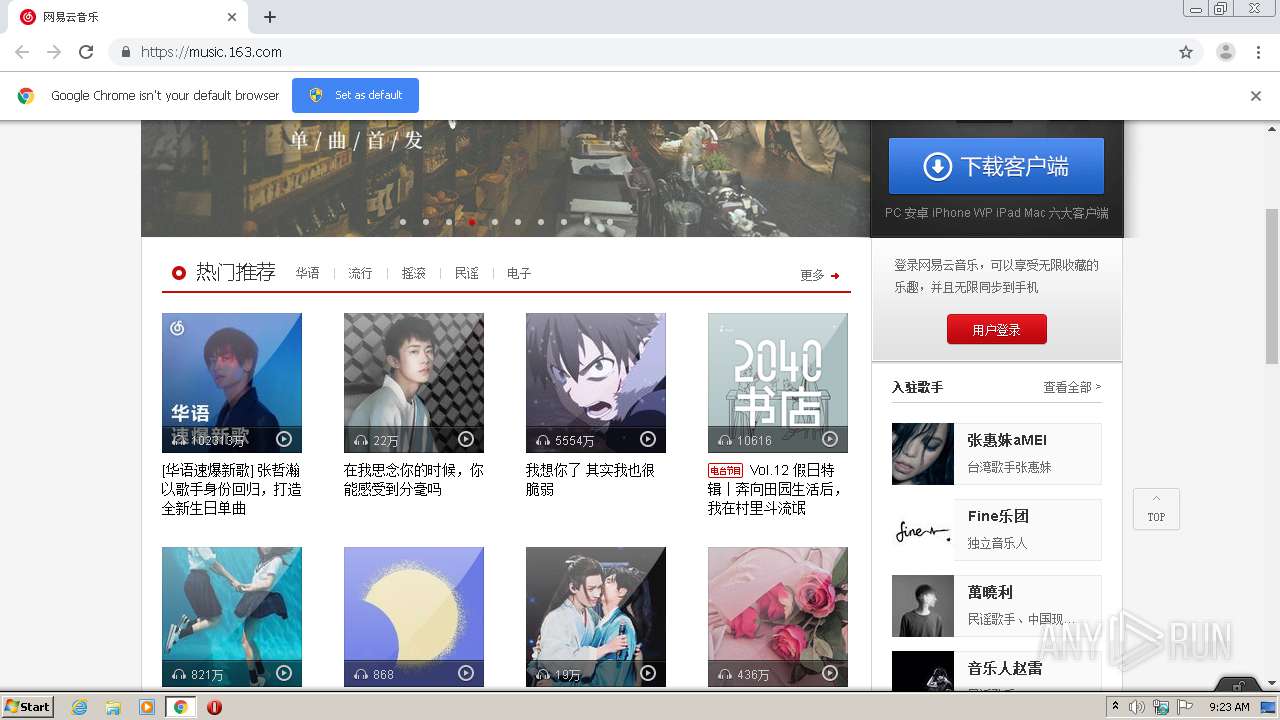Click the 用户登录 login button
1280x720 pixels.
[x=997, y=329]
